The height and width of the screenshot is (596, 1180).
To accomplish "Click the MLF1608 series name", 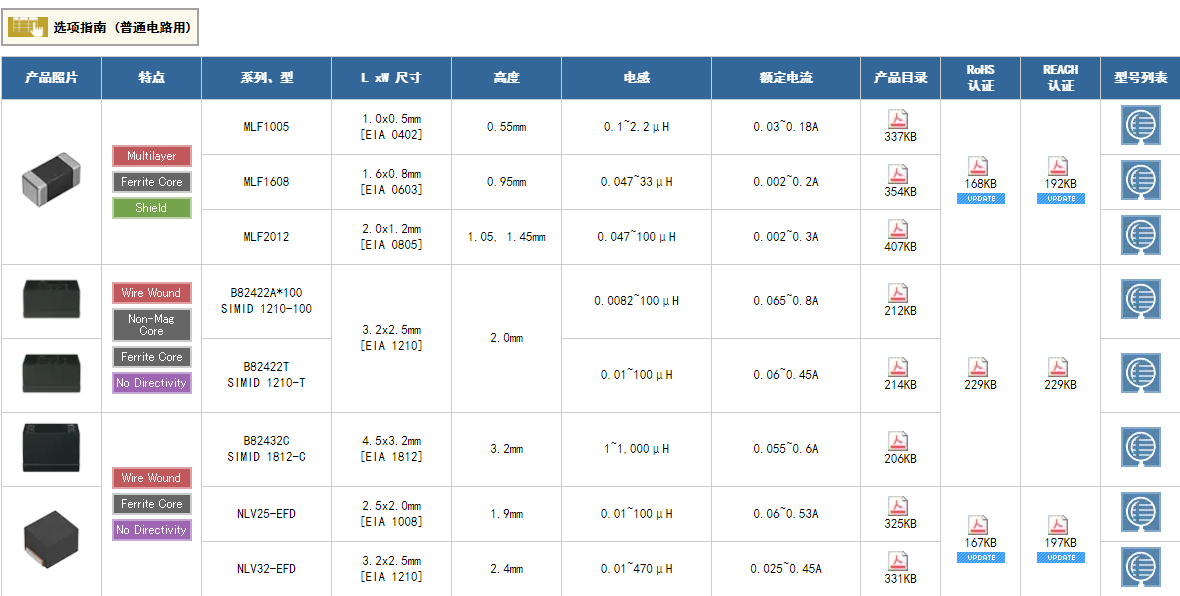I will click(x=266, y=182).
